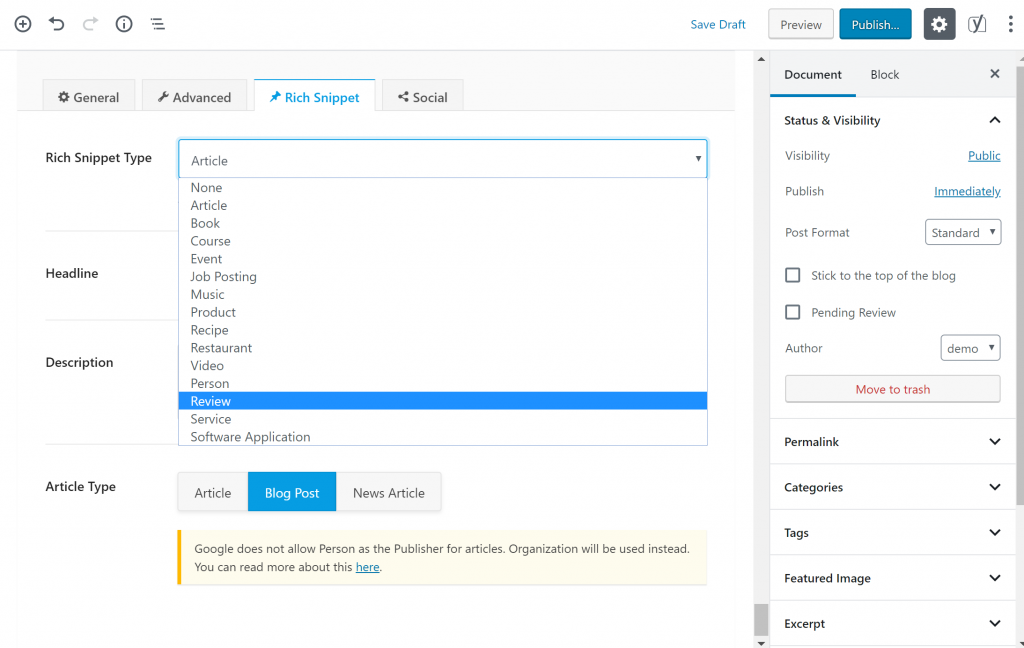Open the content structure info icon

pyautogui.click(x=124, y=24)
